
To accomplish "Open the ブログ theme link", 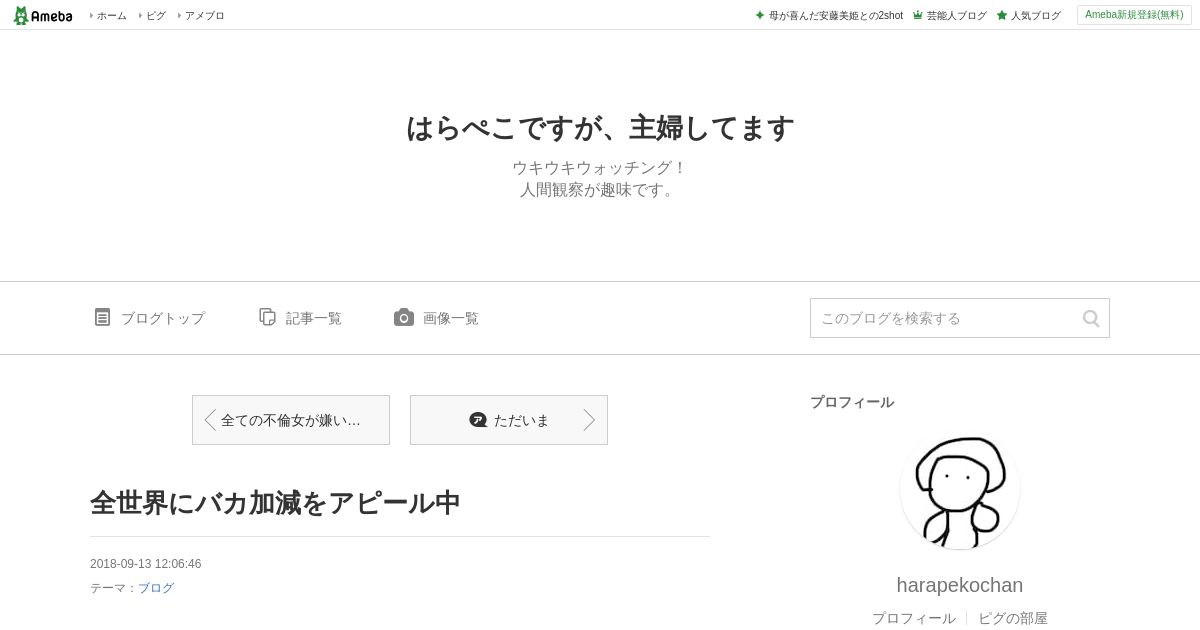I will click(156, 588).
